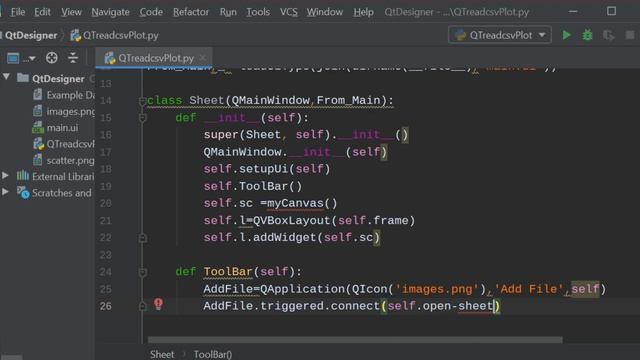Open the Run menu
640x360 pixels.
coord(228,12)
